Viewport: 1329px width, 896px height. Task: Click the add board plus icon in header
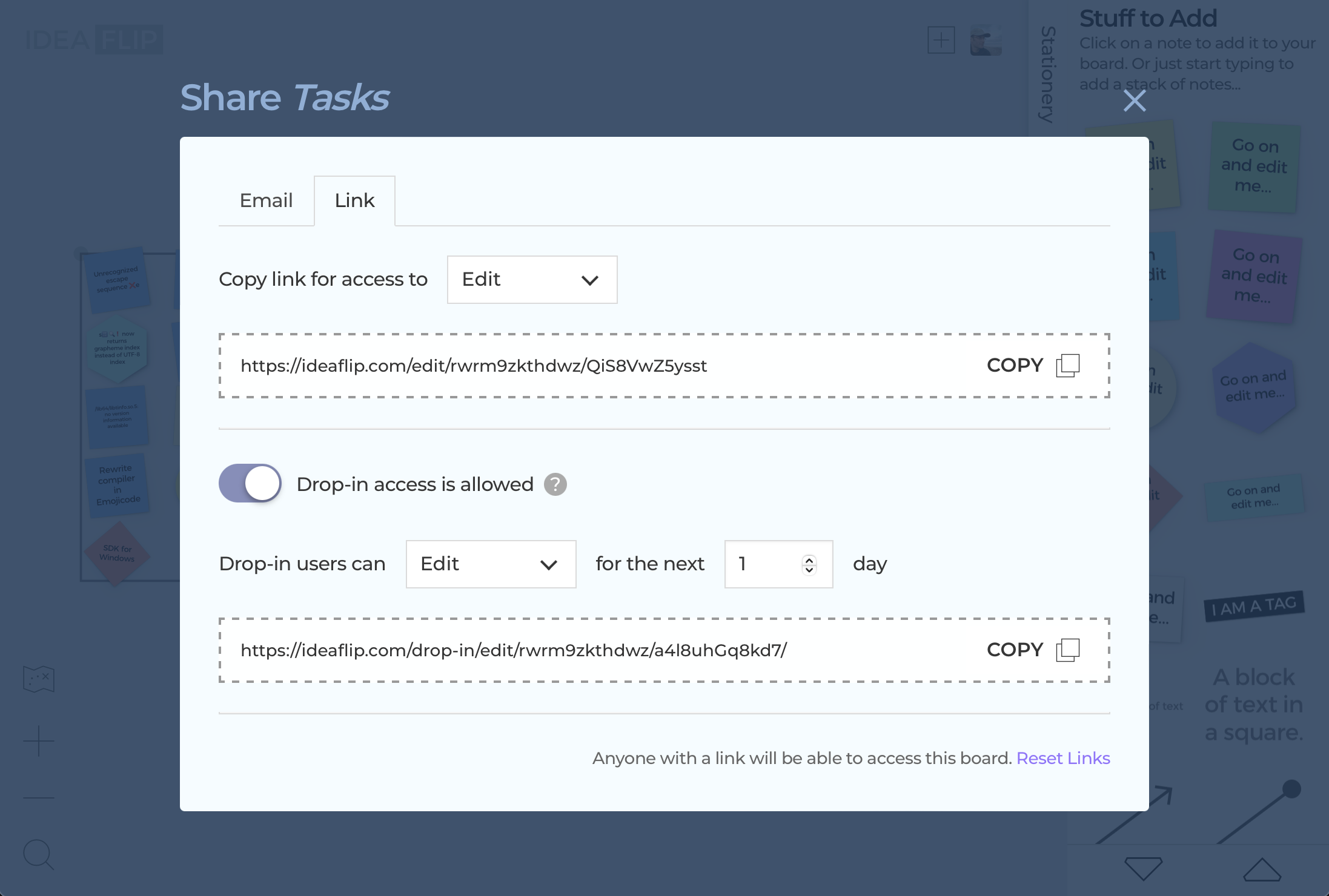(x=941, y=40)
